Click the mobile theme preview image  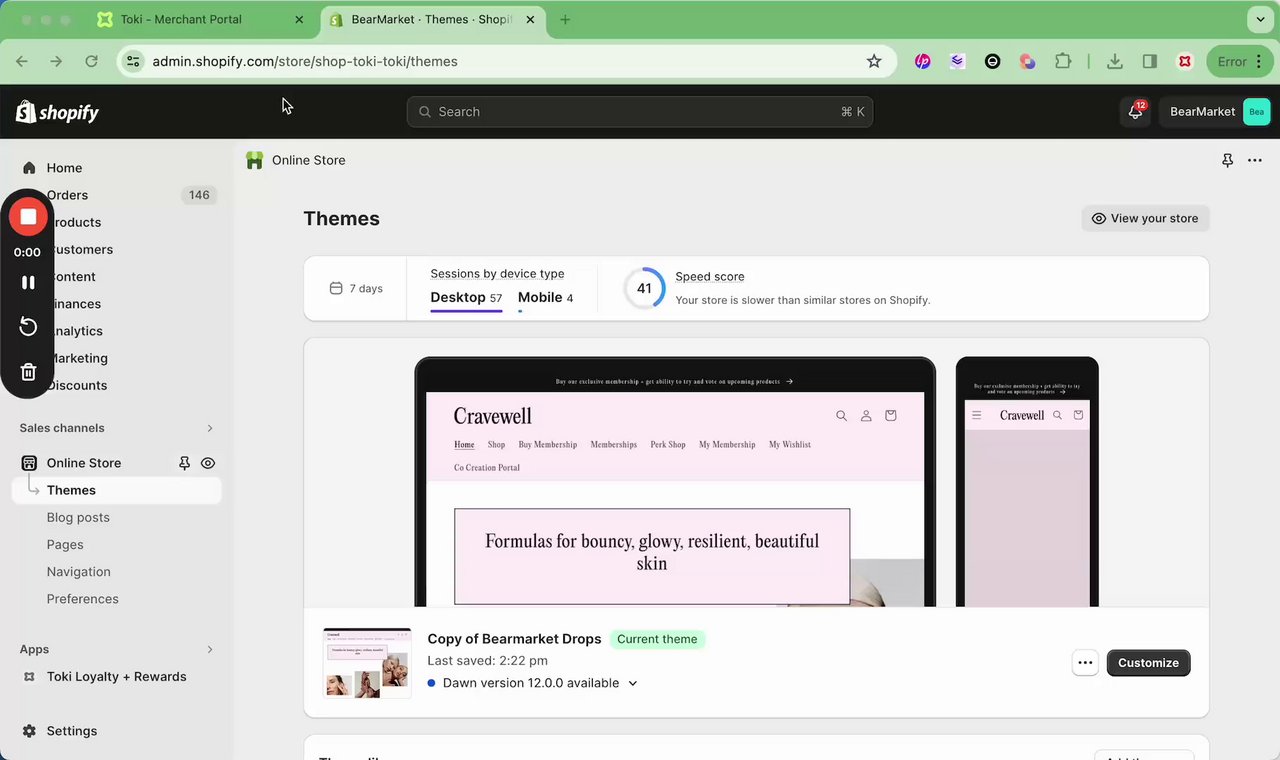tap(1027, 482)
